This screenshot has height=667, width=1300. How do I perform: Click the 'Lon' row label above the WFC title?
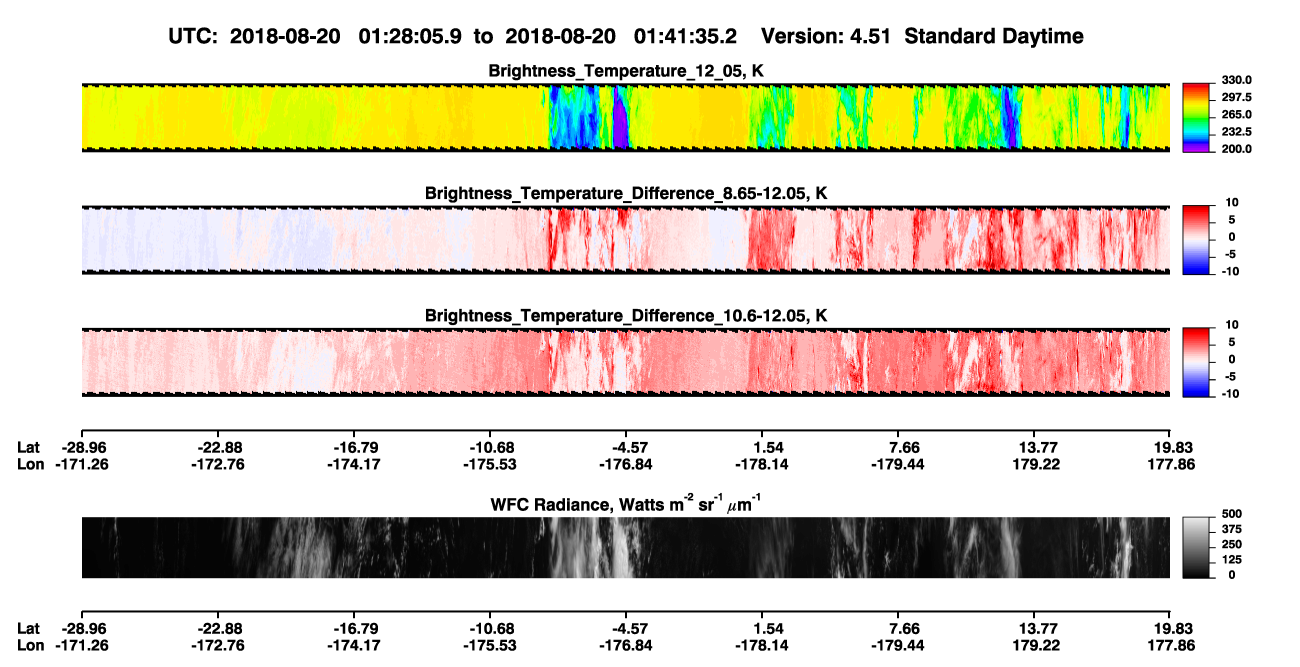tap(30, 465)
